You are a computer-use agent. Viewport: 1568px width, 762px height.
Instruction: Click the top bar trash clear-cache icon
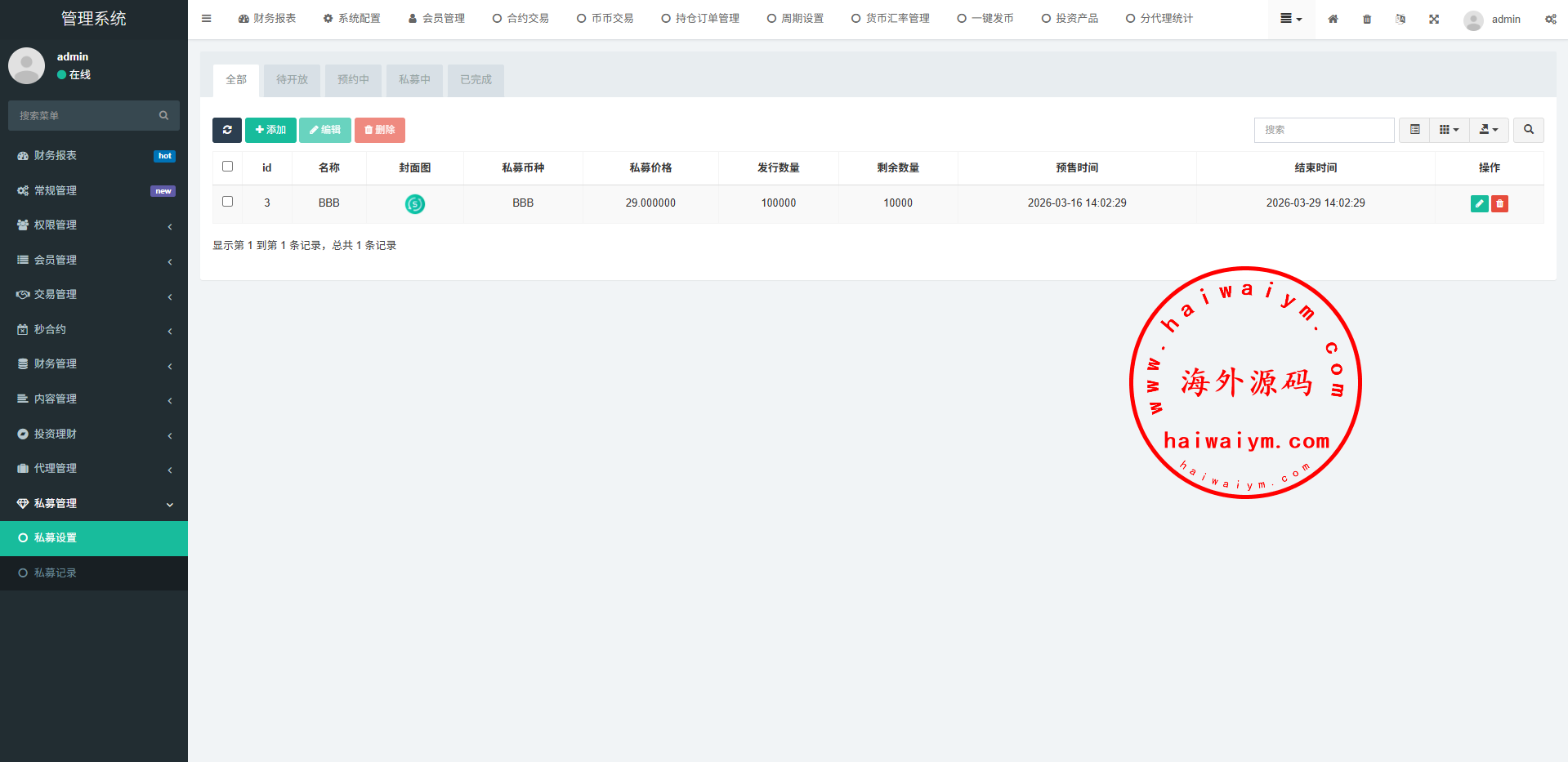tap(1367, 19)
